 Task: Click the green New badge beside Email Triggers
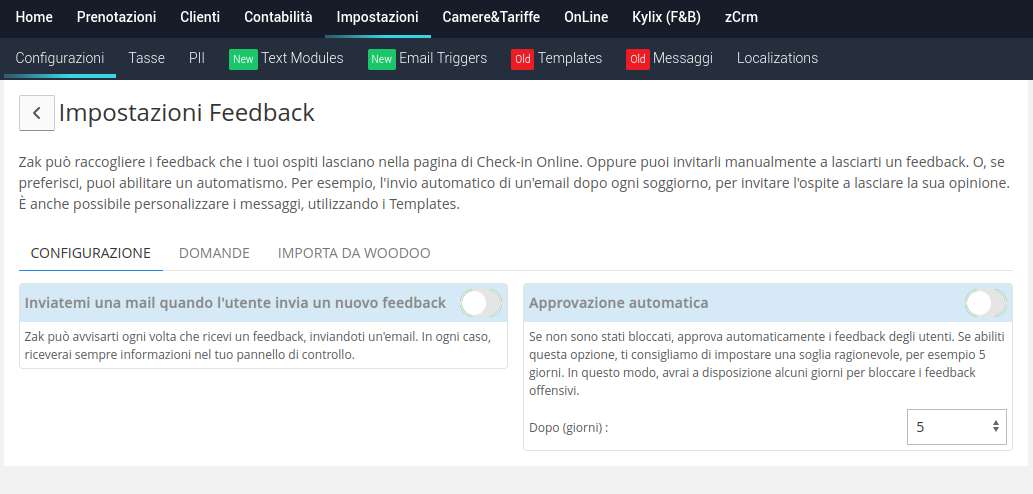point(381,59)
